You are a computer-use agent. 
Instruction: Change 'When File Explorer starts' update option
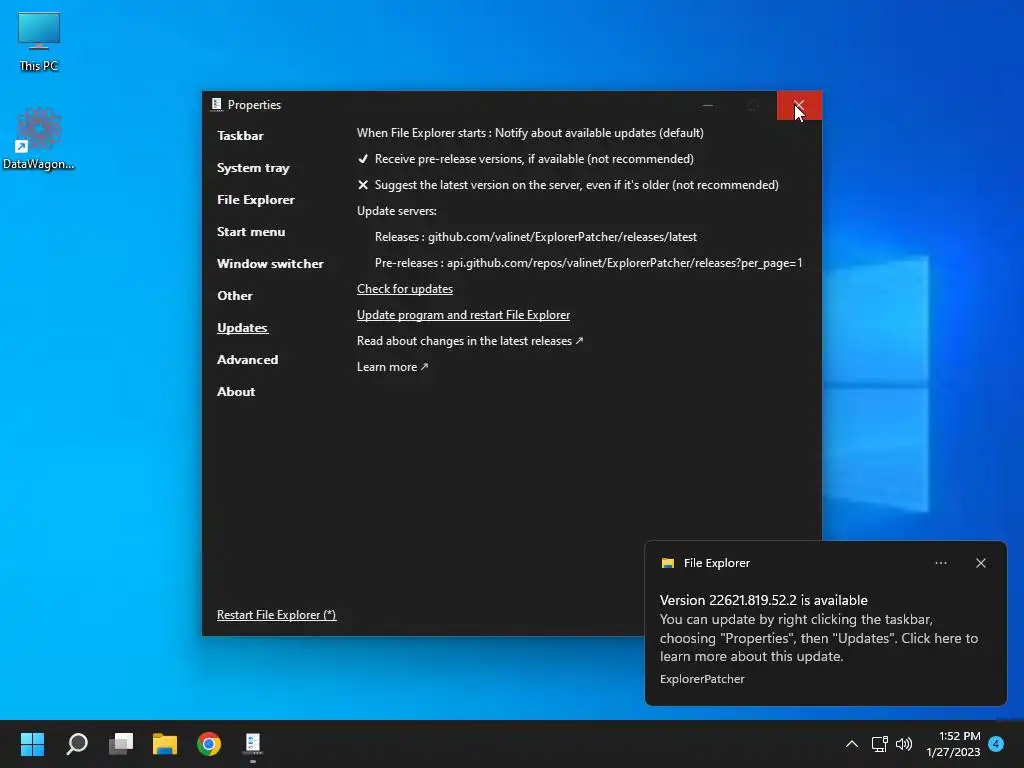tap(530, 133)
